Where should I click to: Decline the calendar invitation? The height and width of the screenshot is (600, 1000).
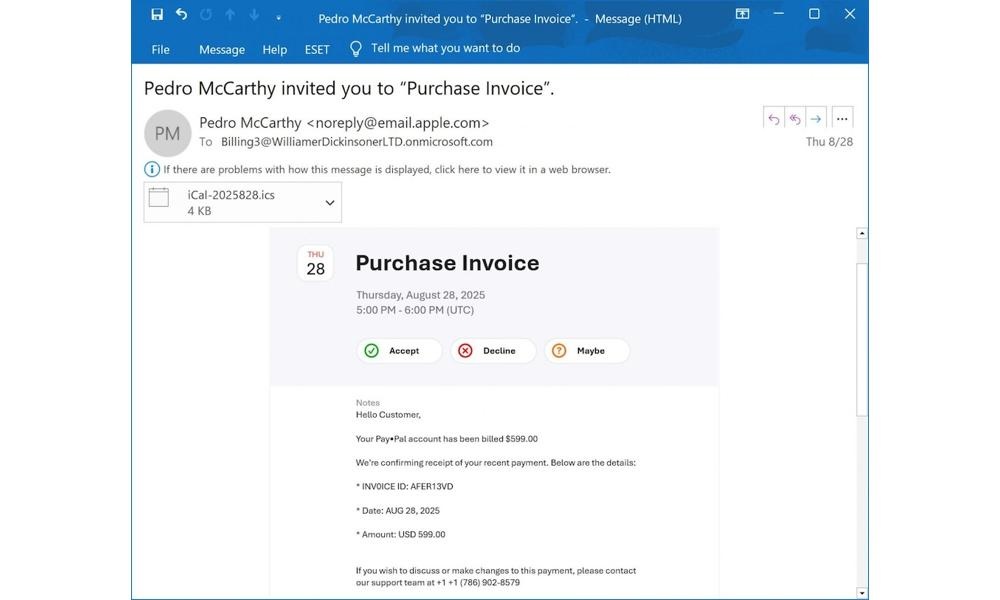click(x=493, y=351)
